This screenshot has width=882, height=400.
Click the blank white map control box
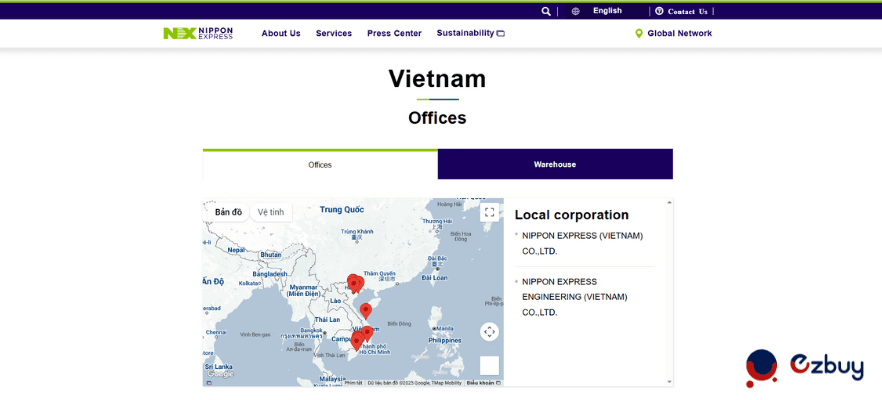pos(489,366)
